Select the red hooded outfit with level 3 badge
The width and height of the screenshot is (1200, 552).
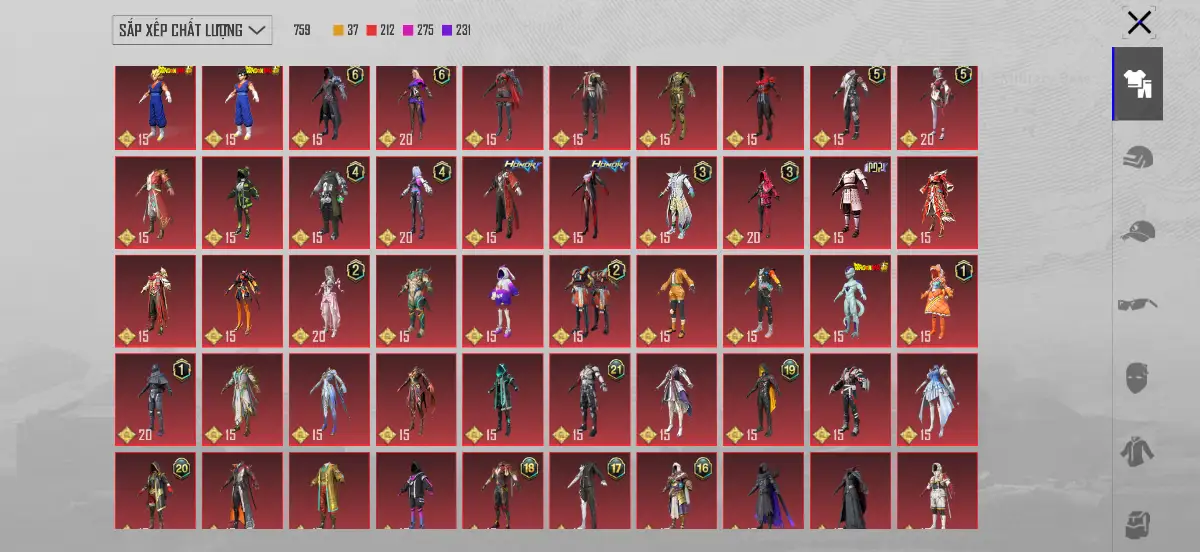[x=764, y=203]
